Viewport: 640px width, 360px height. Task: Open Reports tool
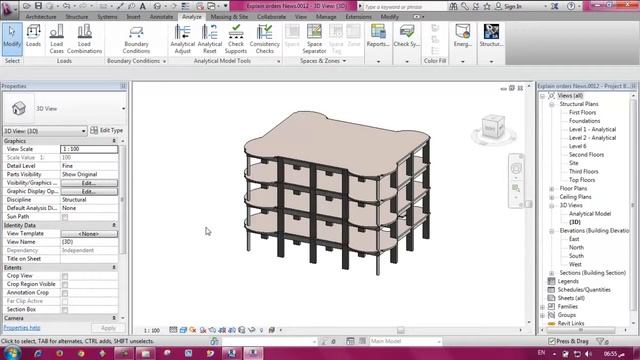pyautogui.click(x=378, y=36)
